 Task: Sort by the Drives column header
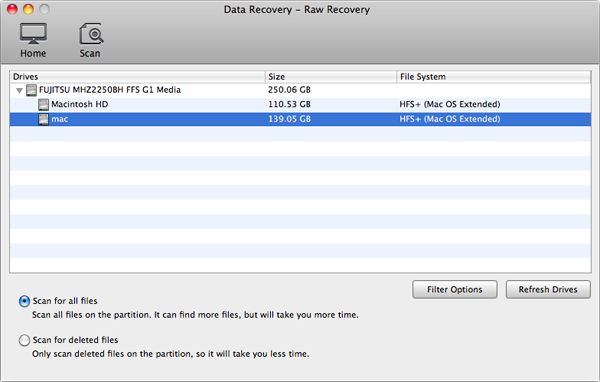[137, 77]
